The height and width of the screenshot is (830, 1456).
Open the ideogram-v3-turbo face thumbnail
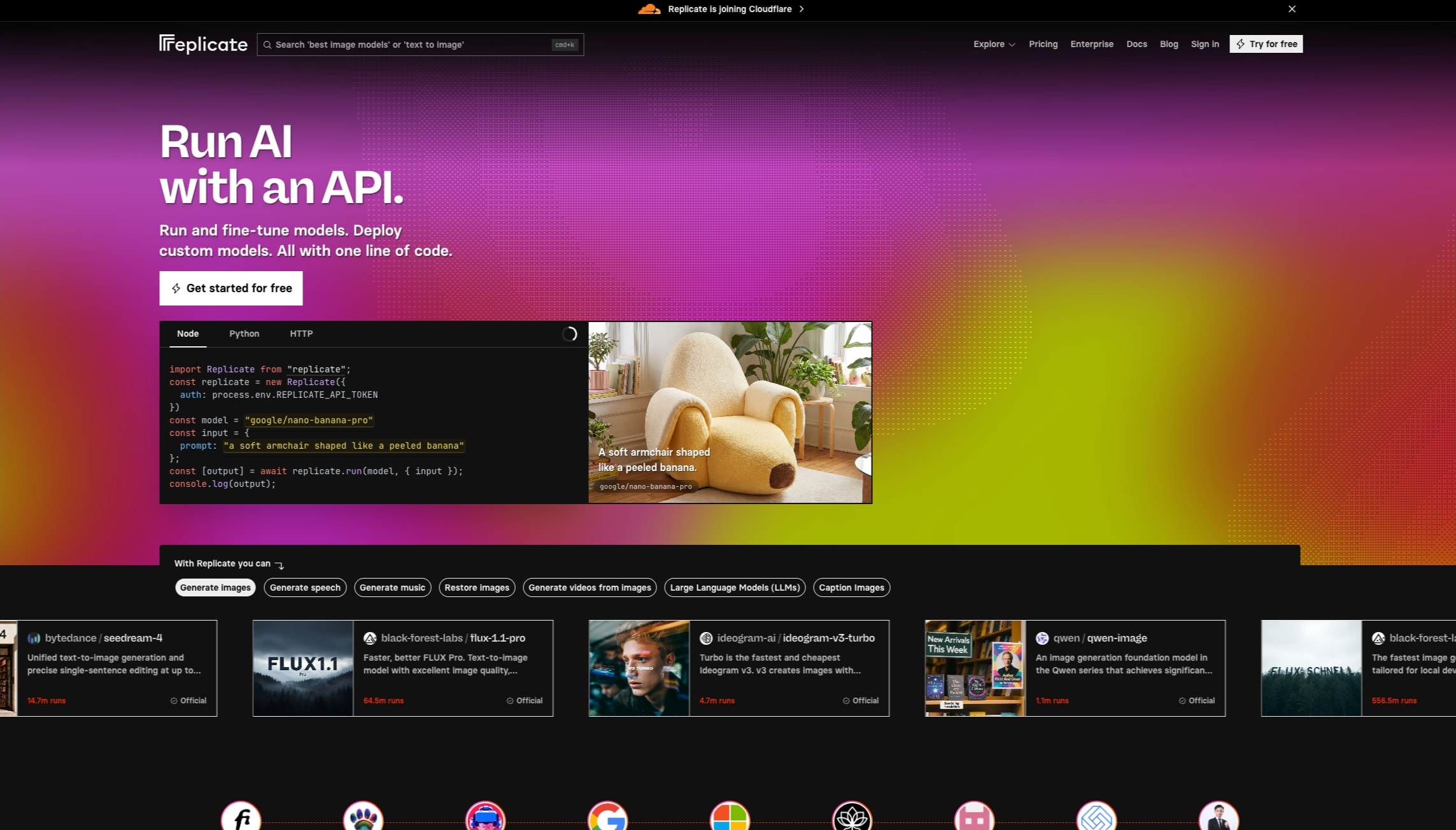639,668
